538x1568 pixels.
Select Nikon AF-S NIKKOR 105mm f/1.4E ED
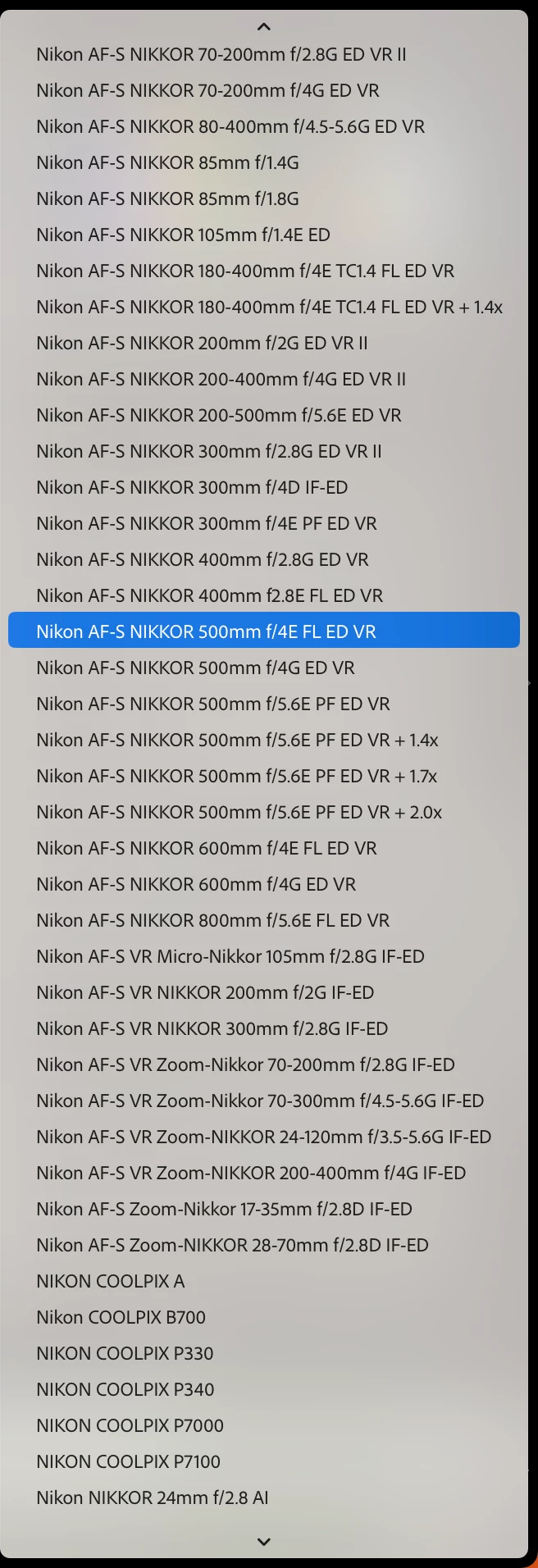pos(264,235)
